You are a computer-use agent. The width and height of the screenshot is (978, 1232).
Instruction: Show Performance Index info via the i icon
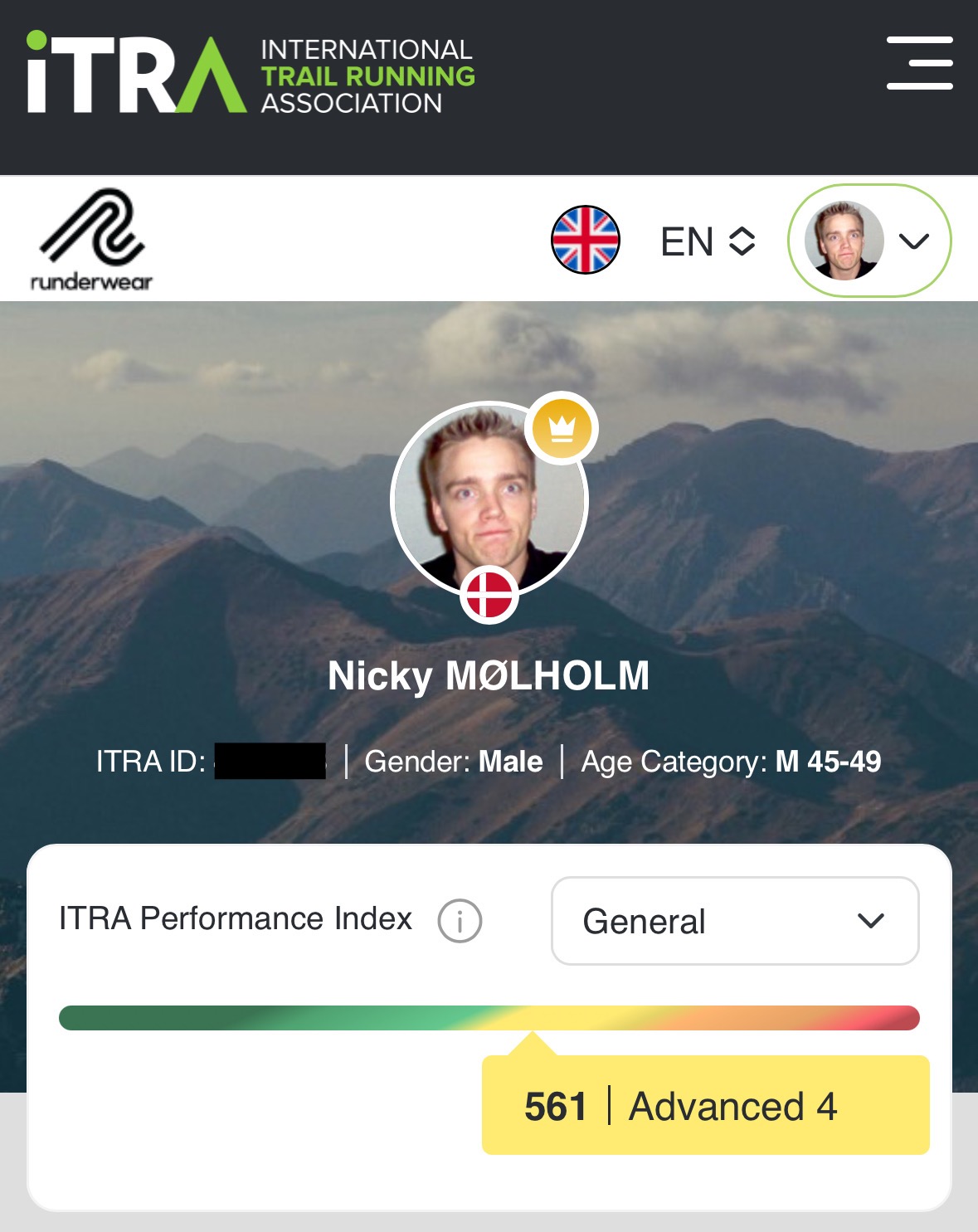[460, 921]
